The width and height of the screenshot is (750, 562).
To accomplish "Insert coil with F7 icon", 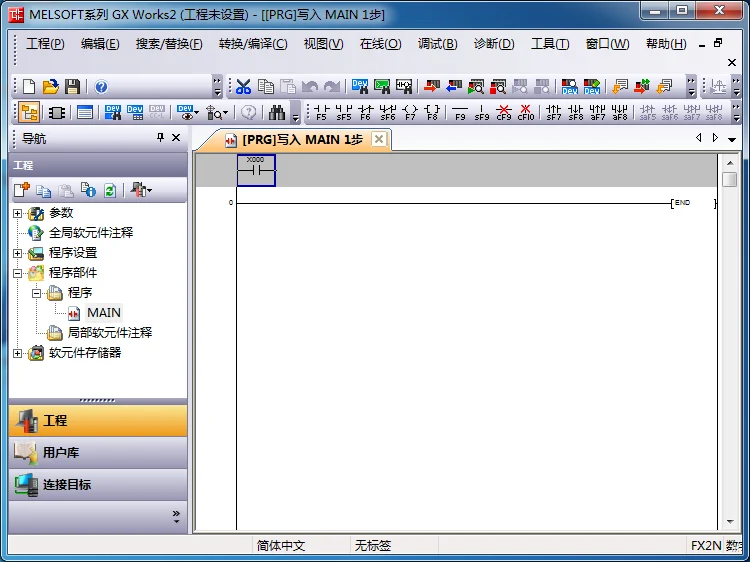I will tap(410, 113).
